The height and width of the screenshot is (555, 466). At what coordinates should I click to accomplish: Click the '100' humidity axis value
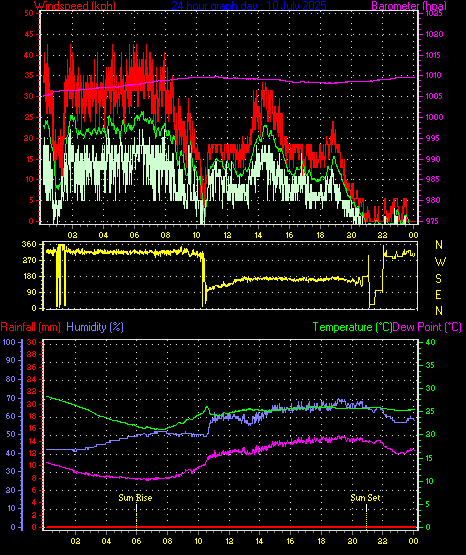coord(9,342)
